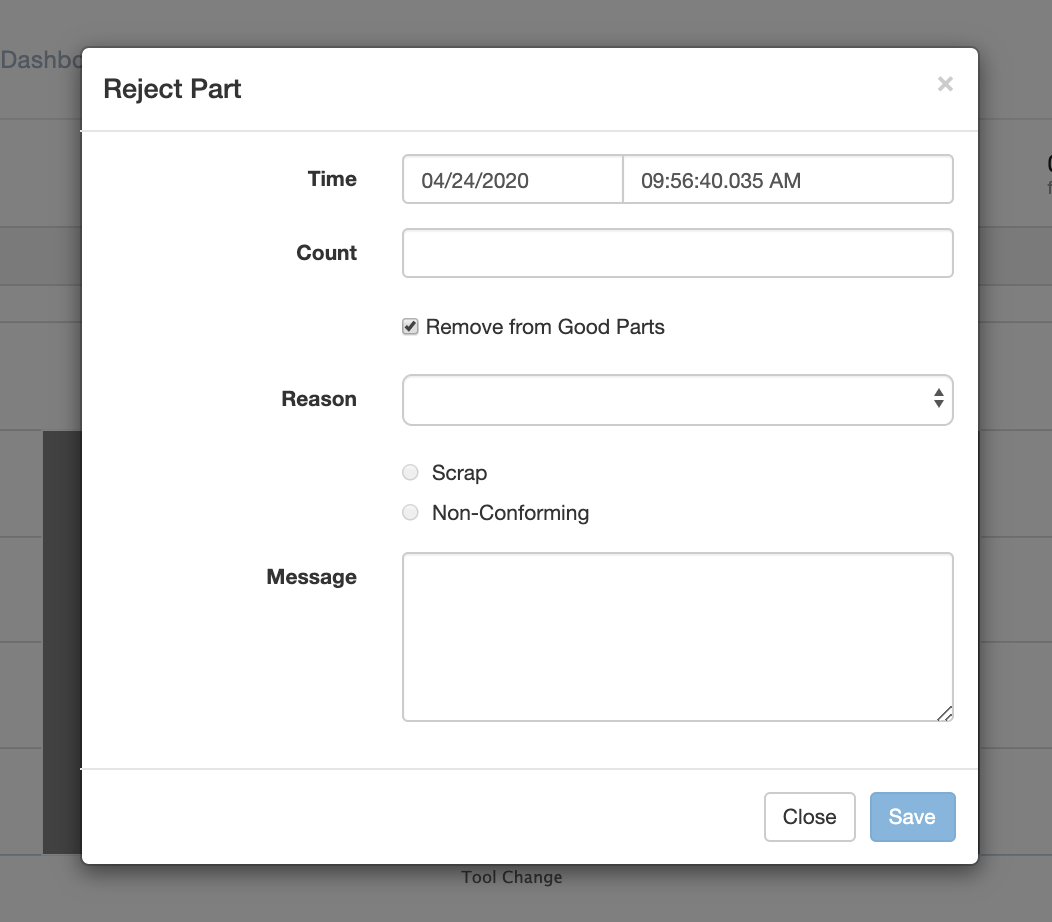Uncheck Remove from Good Parts checkbox
This screenshot has width=1052, height=922.
(410, 327)
